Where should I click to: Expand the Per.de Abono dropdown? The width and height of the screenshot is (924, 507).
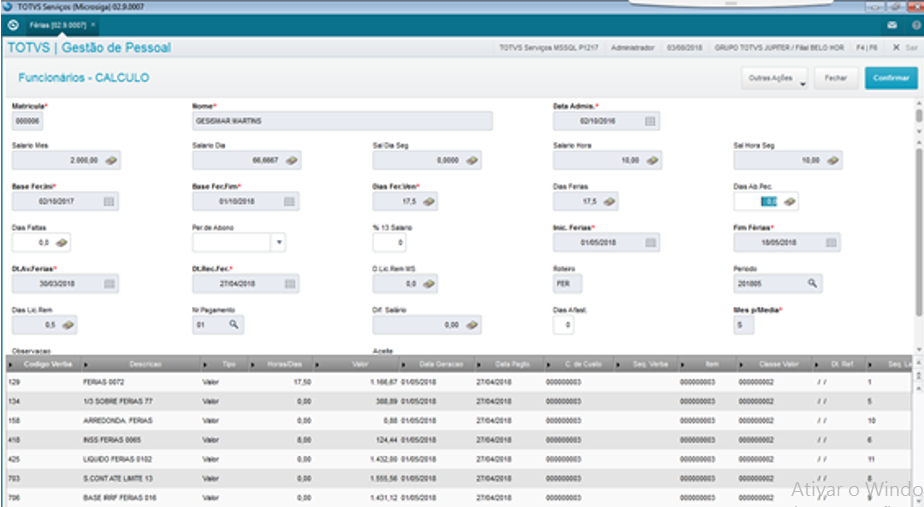[279, 242]
